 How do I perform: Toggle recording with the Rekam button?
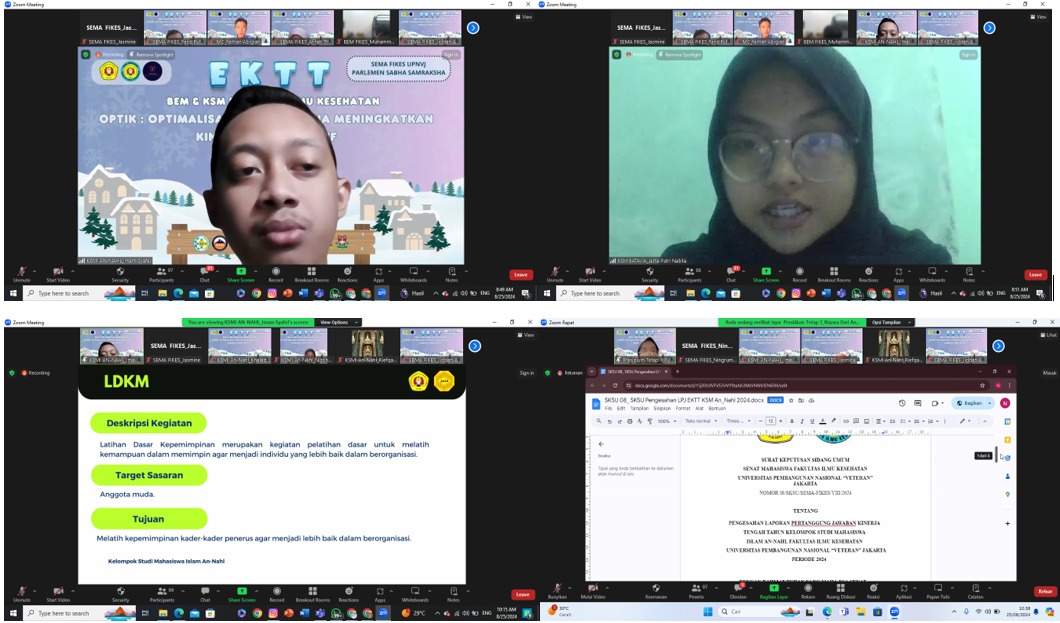coord(808,589)
